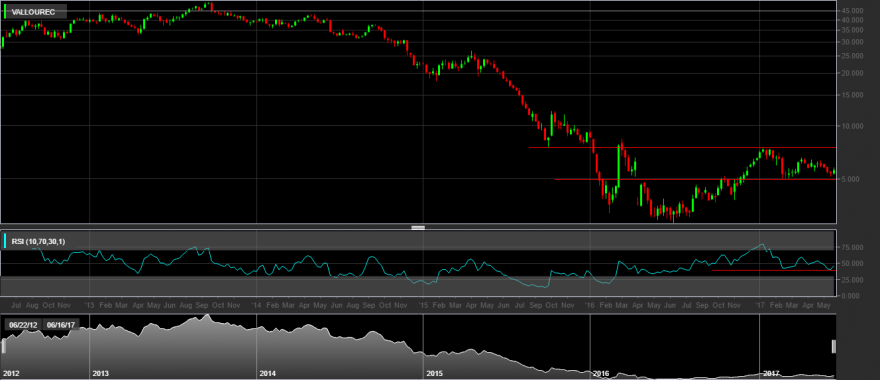Click the green VALLOUREC series color marker
The height and width of the screenshot is (380, 880).
[6, 12]
